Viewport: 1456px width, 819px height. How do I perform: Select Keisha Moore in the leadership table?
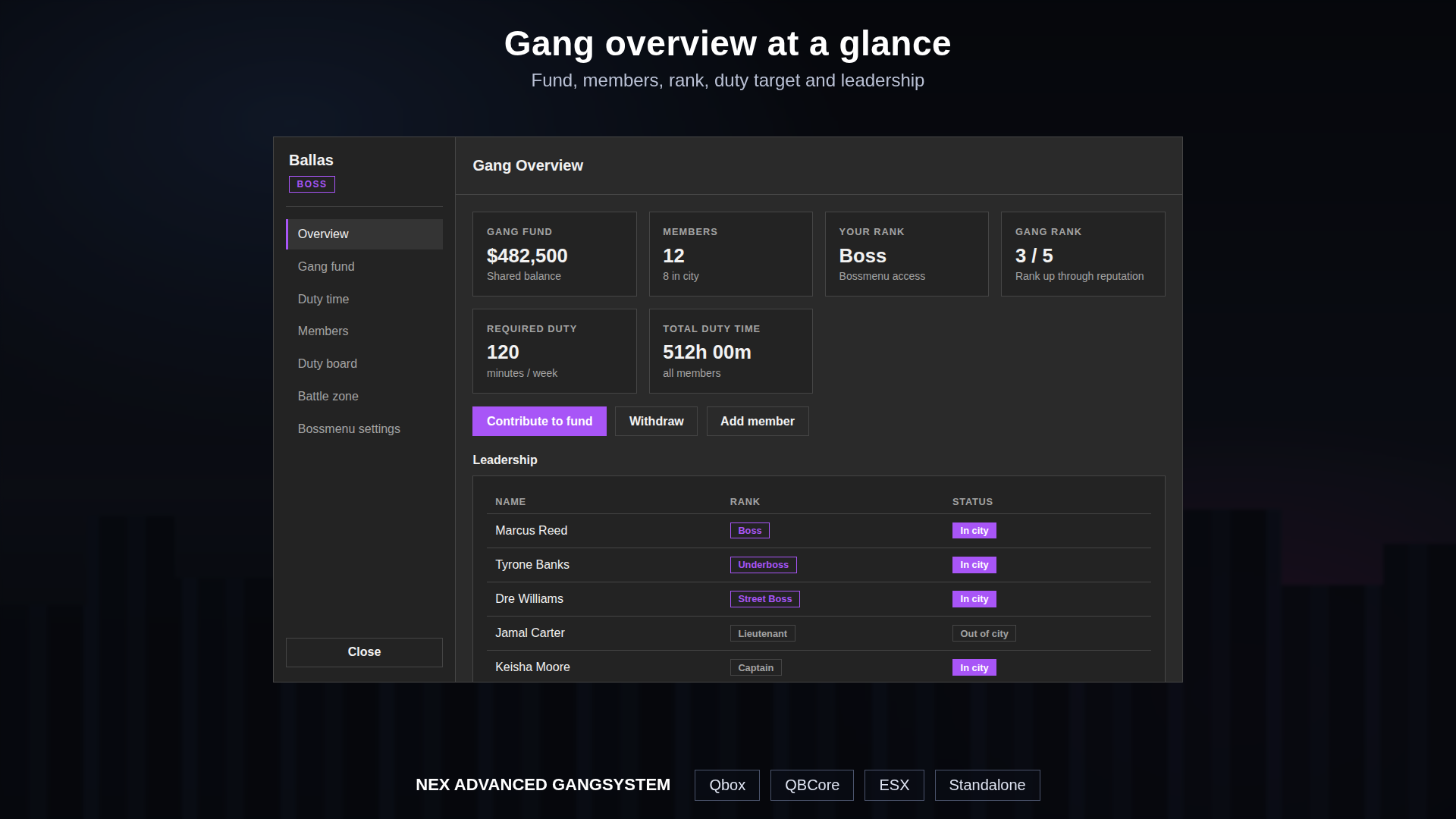[819, 667]
